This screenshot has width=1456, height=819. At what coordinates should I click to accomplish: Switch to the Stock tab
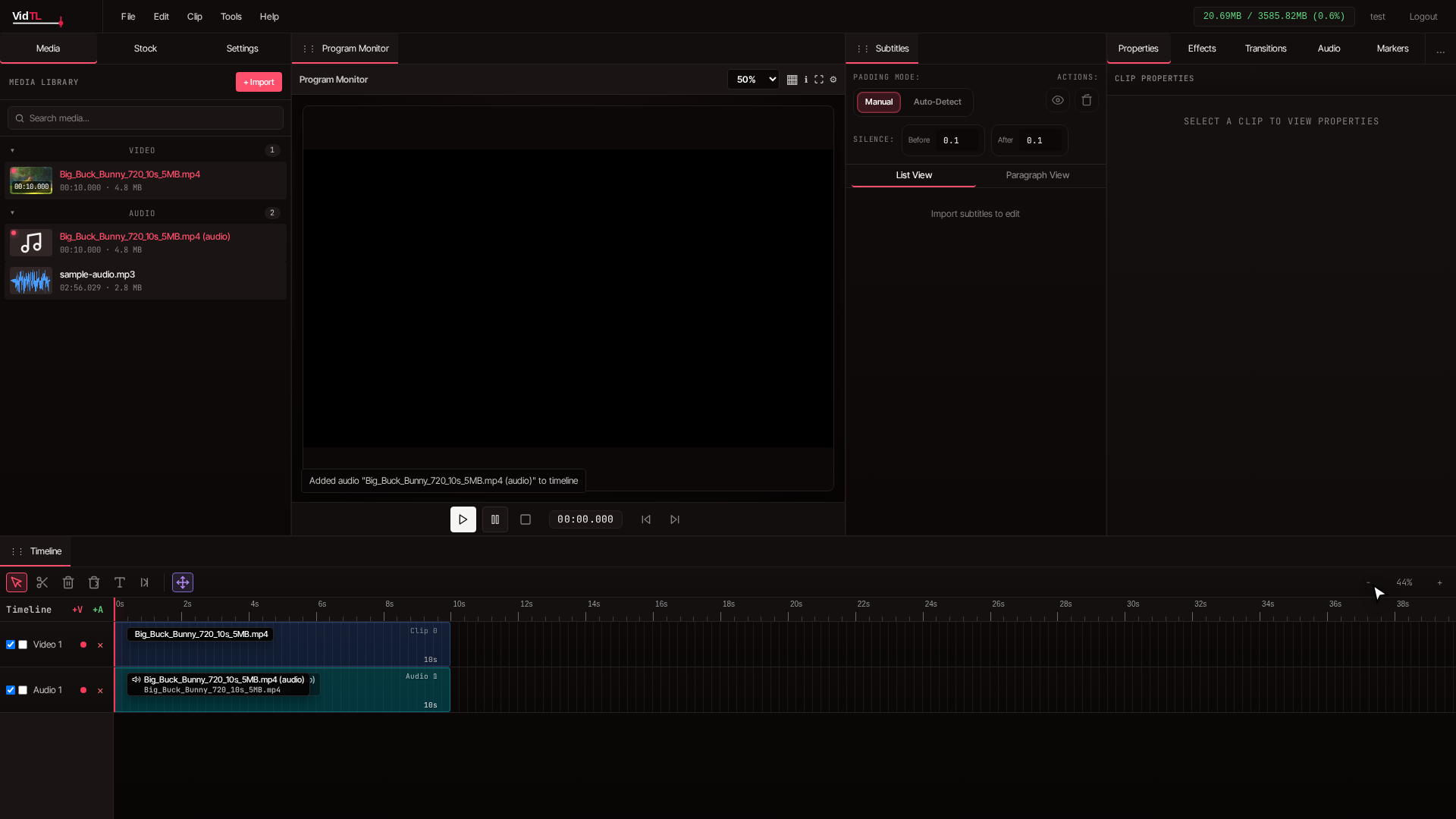click(146, 49)
